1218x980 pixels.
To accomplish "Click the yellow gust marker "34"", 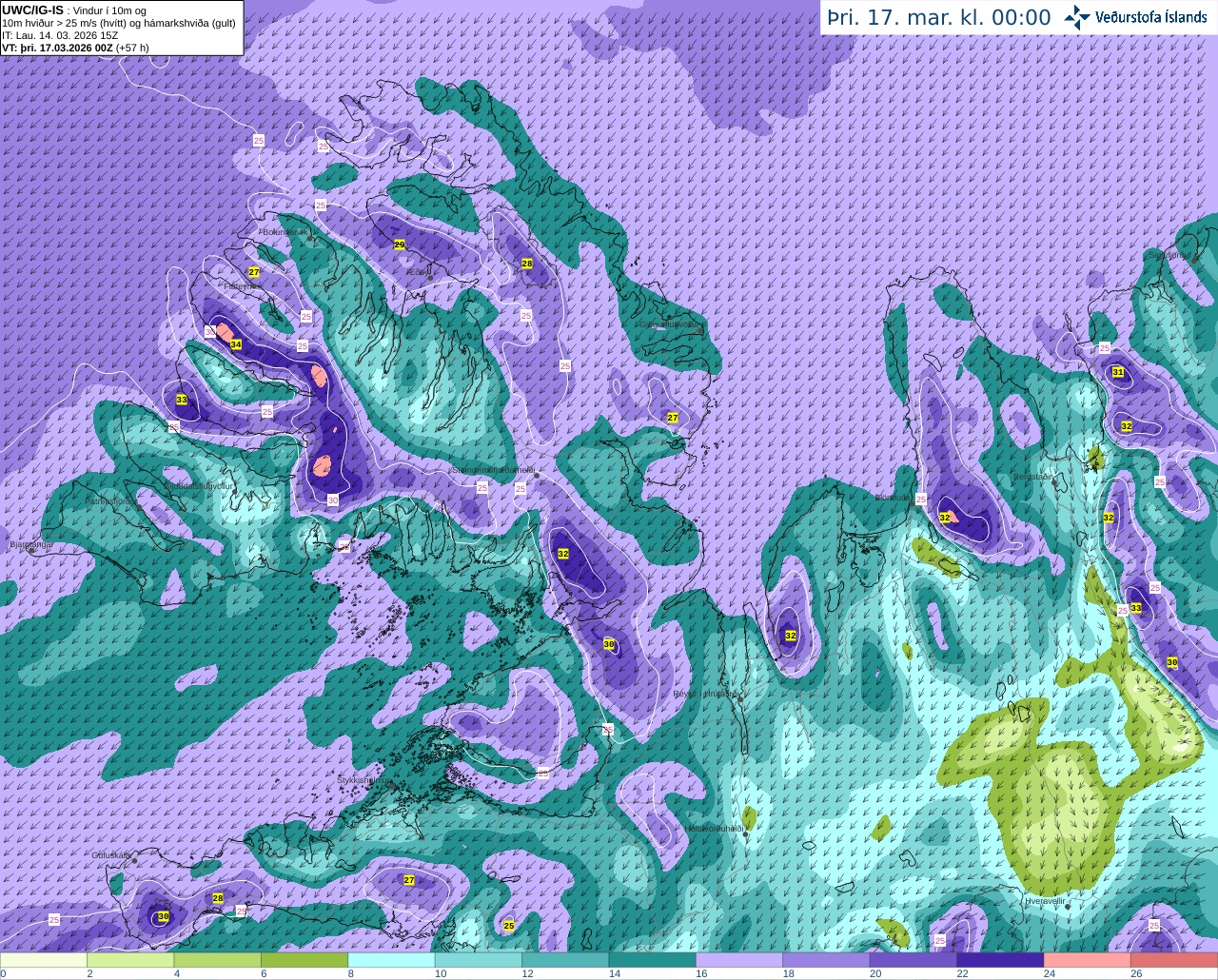I will point(236,344).
